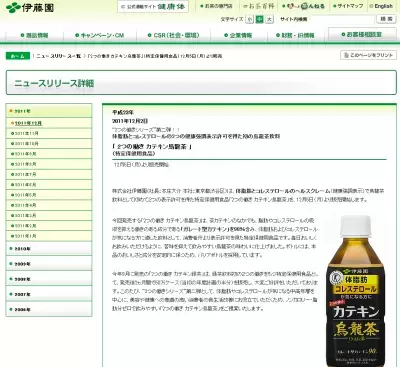Open the お茶百科 link
The image size is (400, 367).
tap(259, 6)
